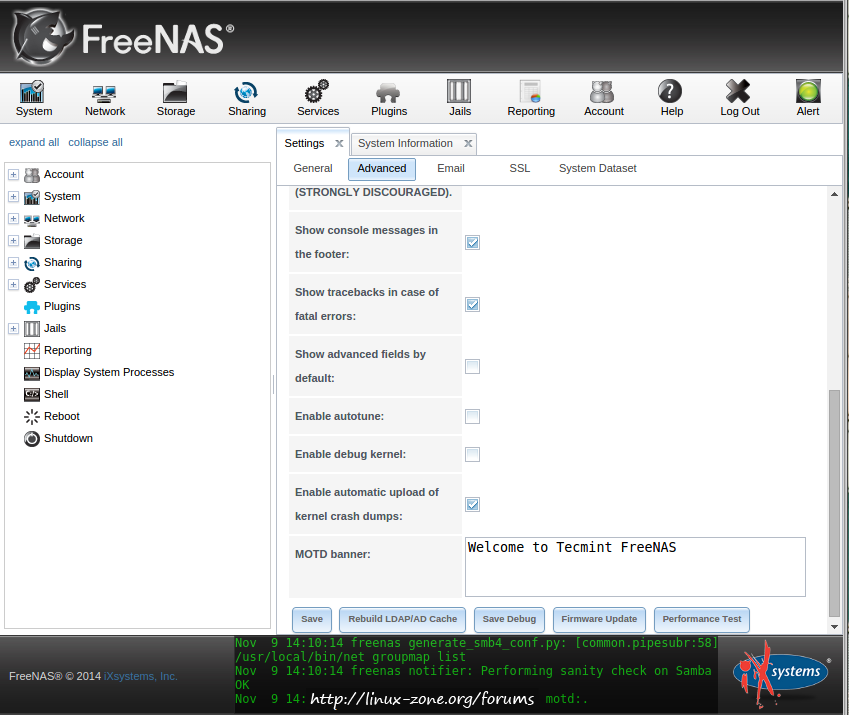849x715 pixels.
Task: Open the Storage icon in top toolbar
Action: pyautogui.click(x=176, y=98)
